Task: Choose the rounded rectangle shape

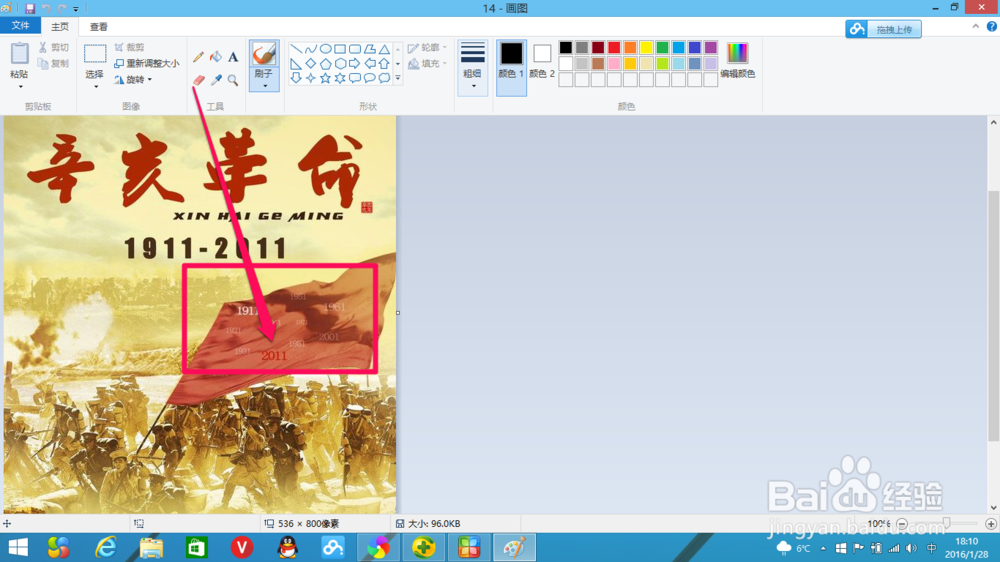Action: coord(355,48)
